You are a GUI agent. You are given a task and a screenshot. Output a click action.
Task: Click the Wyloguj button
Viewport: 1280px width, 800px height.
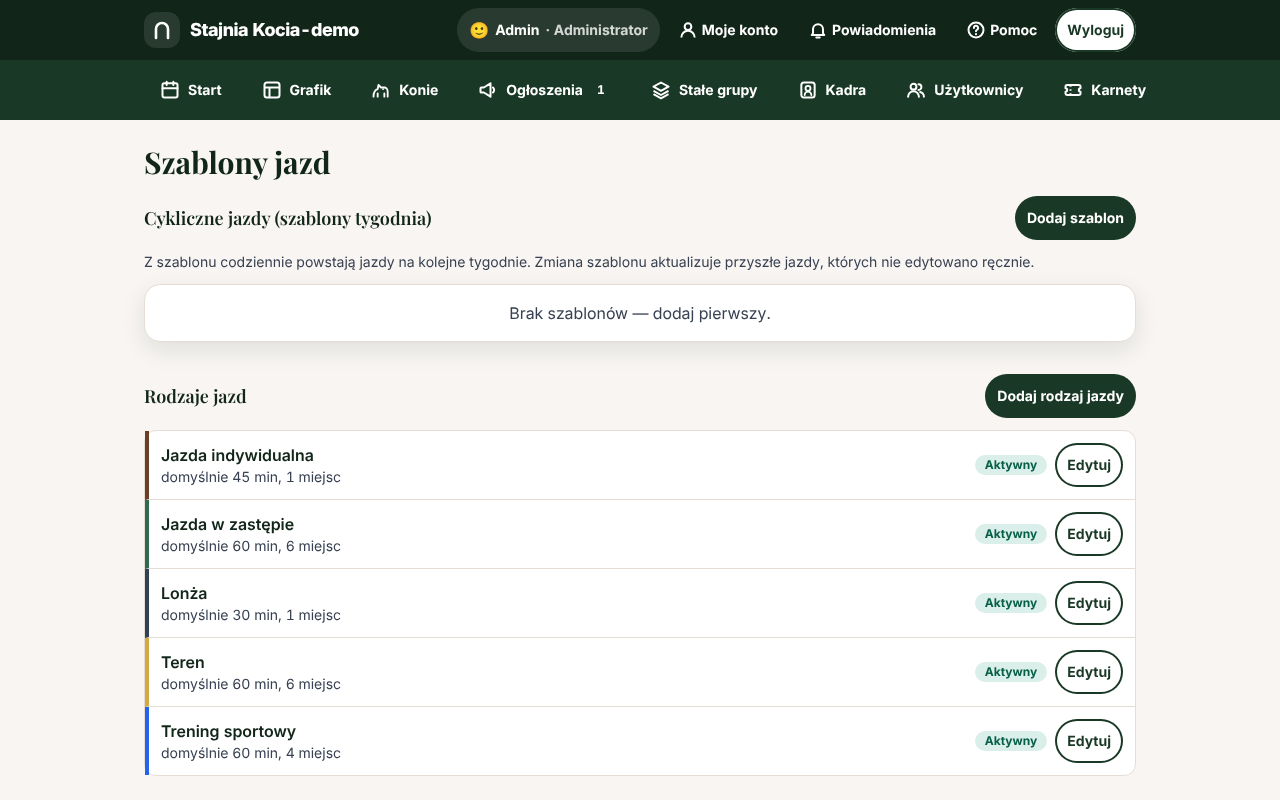(x=1096, y=30)
